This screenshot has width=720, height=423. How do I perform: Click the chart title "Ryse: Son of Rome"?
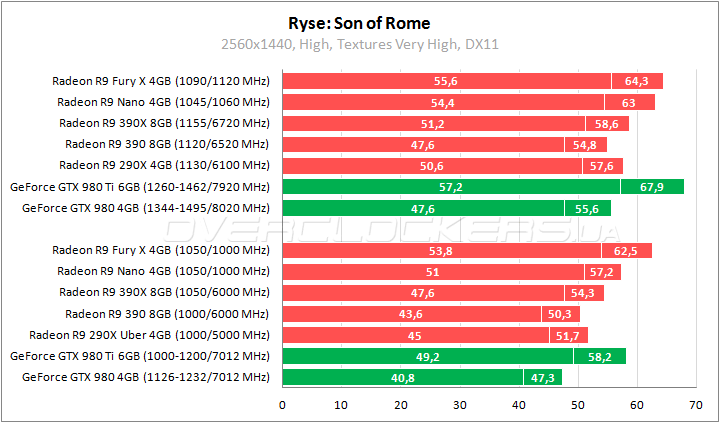(x=359, y=22)
